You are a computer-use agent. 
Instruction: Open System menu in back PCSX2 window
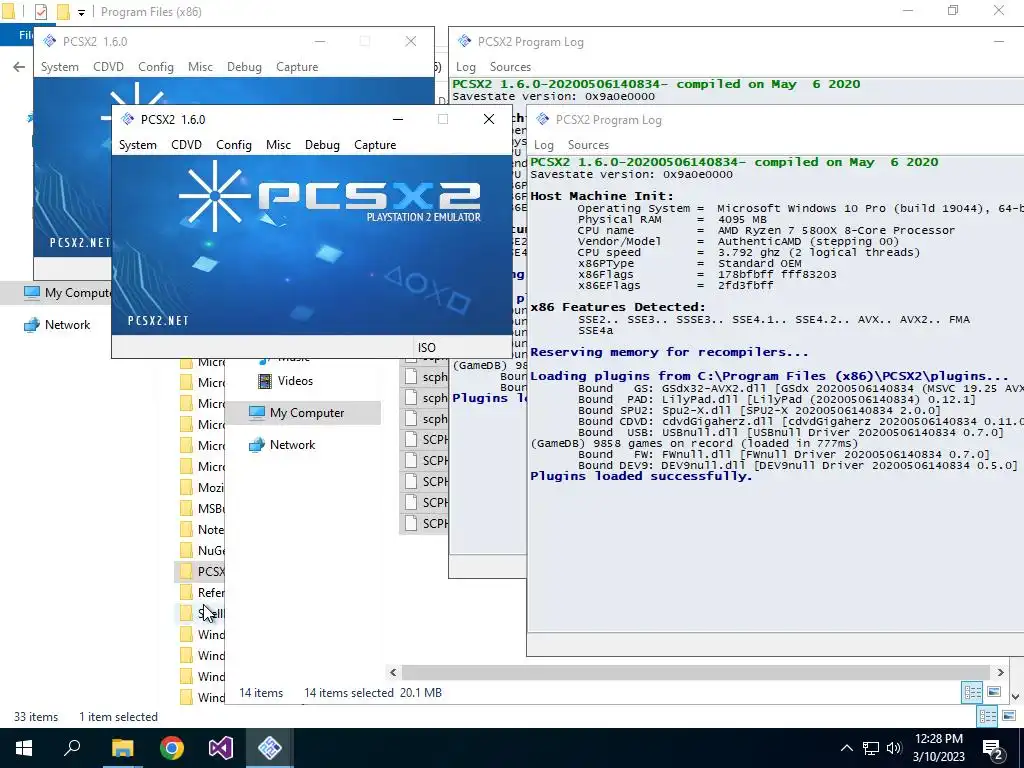(x=59, y=67)
